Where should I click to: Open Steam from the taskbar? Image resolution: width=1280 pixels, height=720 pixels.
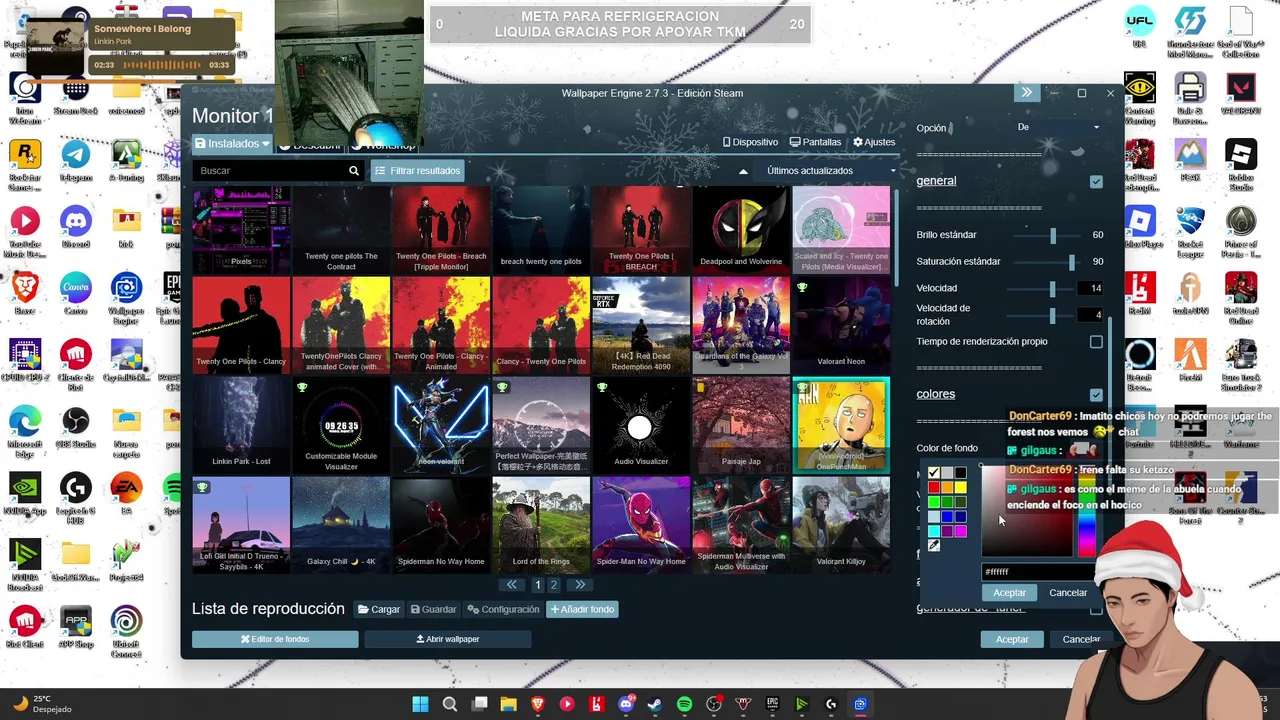[655, 704]
